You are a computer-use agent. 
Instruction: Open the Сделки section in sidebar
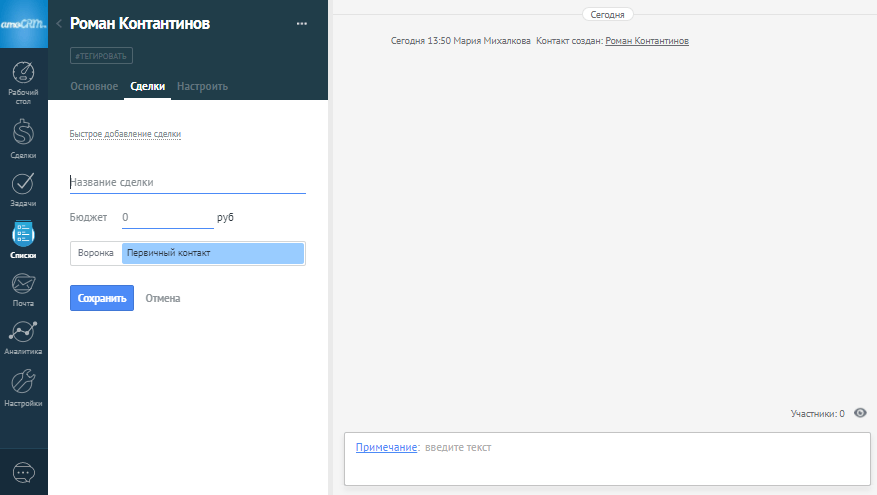point(23,134)
